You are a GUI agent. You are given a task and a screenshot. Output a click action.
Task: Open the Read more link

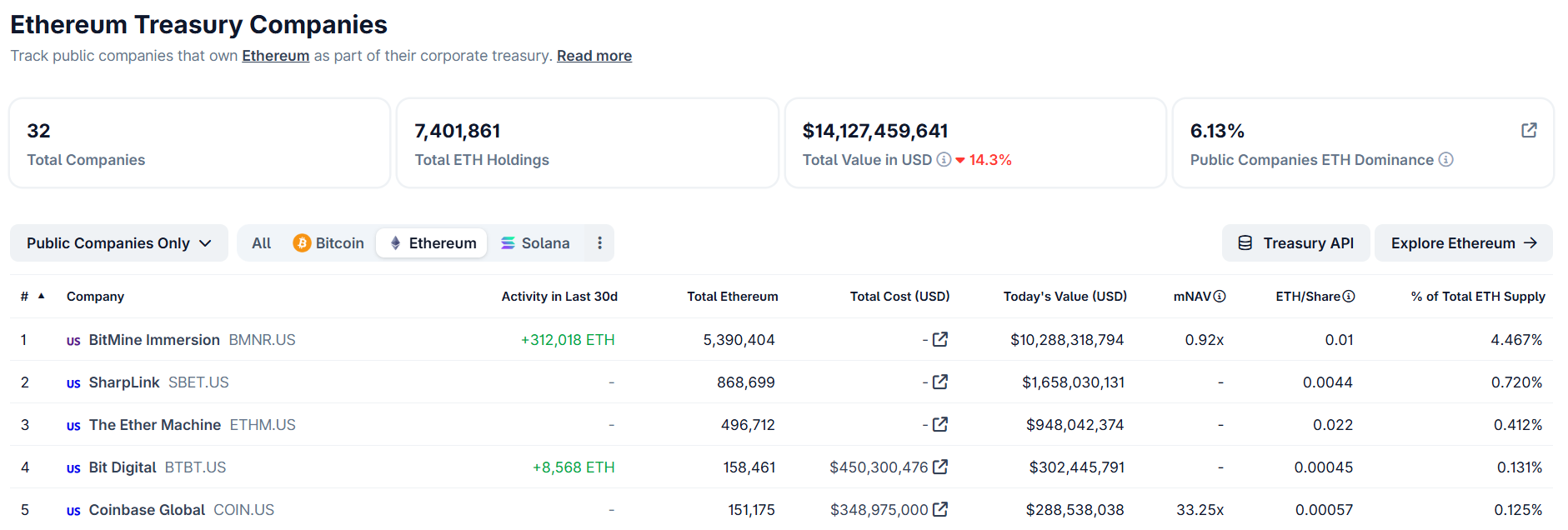(x=594, y=56)
